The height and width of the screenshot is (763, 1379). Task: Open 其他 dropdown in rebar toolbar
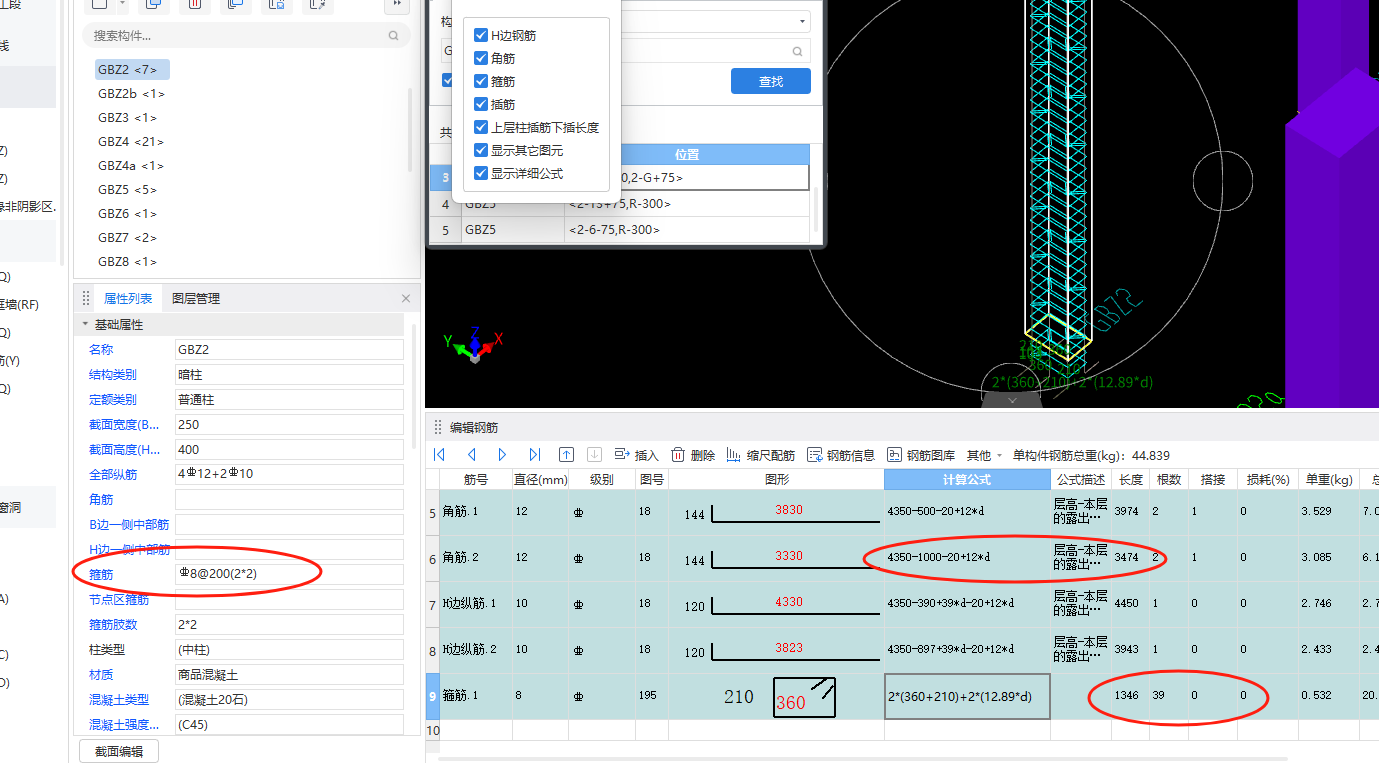point(984,455)
